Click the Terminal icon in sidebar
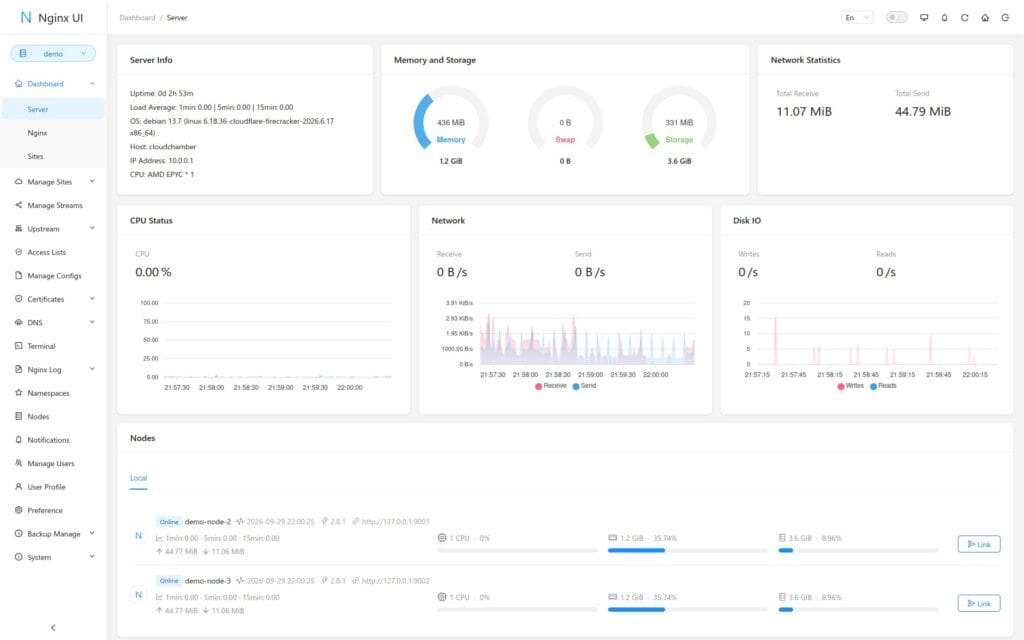The width and height of the screenshot is (1024, 640). coord(18,345)
